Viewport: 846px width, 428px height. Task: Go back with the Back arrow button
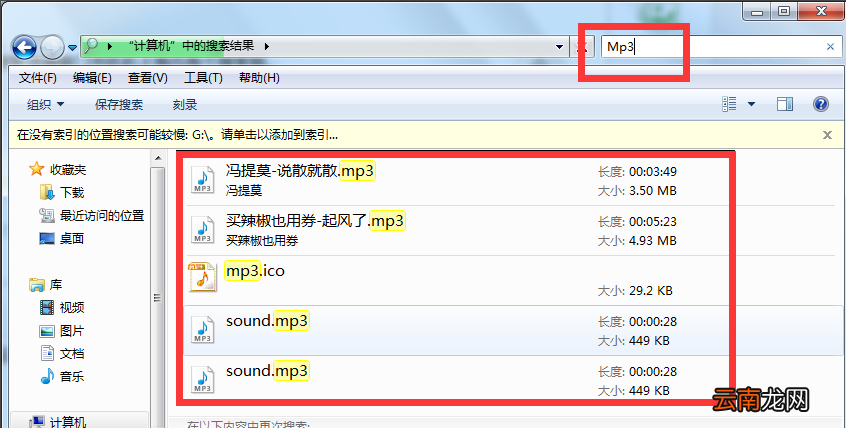coord(24,47)
